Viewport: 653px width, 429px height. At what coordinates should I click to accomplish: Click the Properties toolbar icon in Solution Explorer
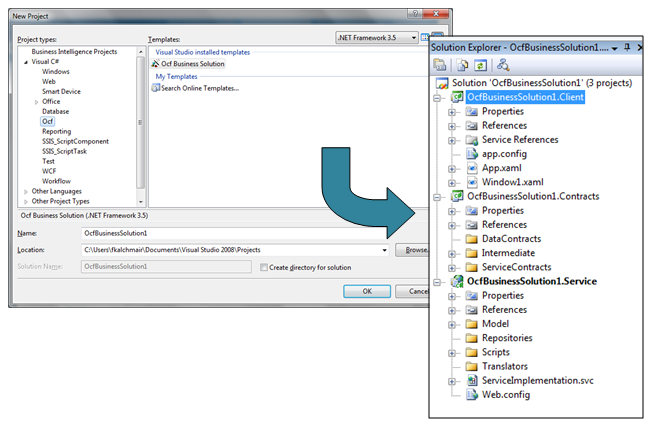coord(440,65)
